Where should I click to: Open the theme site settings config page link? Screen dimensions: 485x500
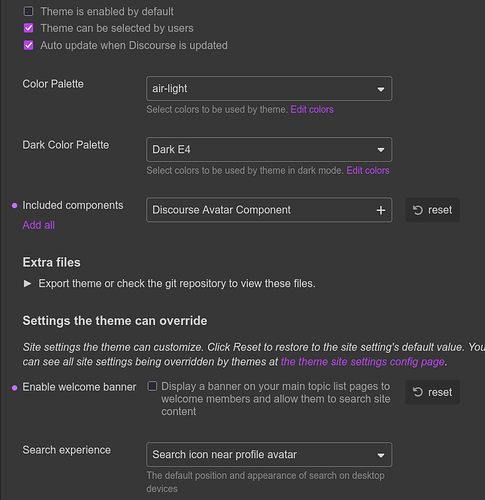tap(363, 362)
